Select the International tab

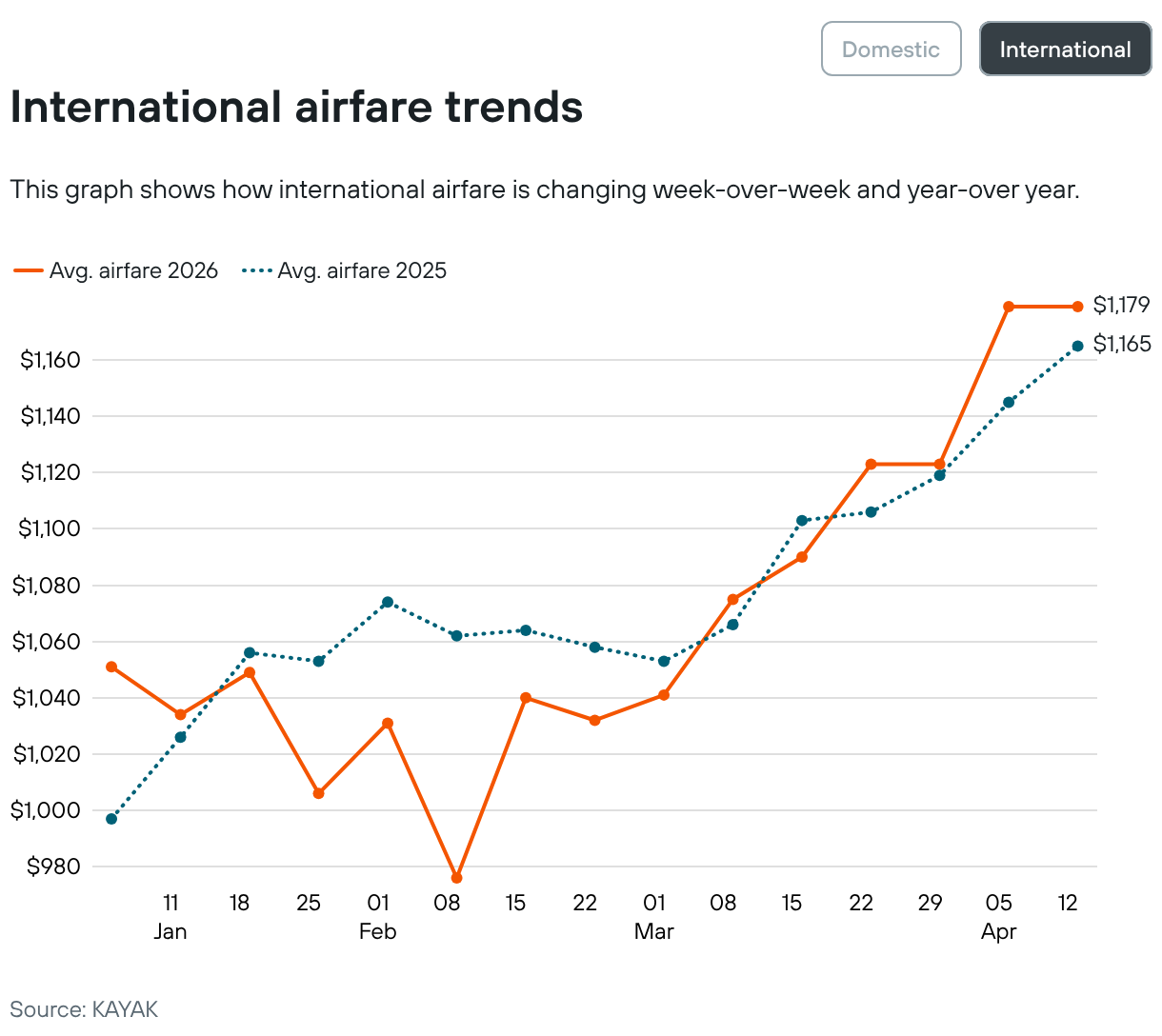click(x=1065, y=50)
